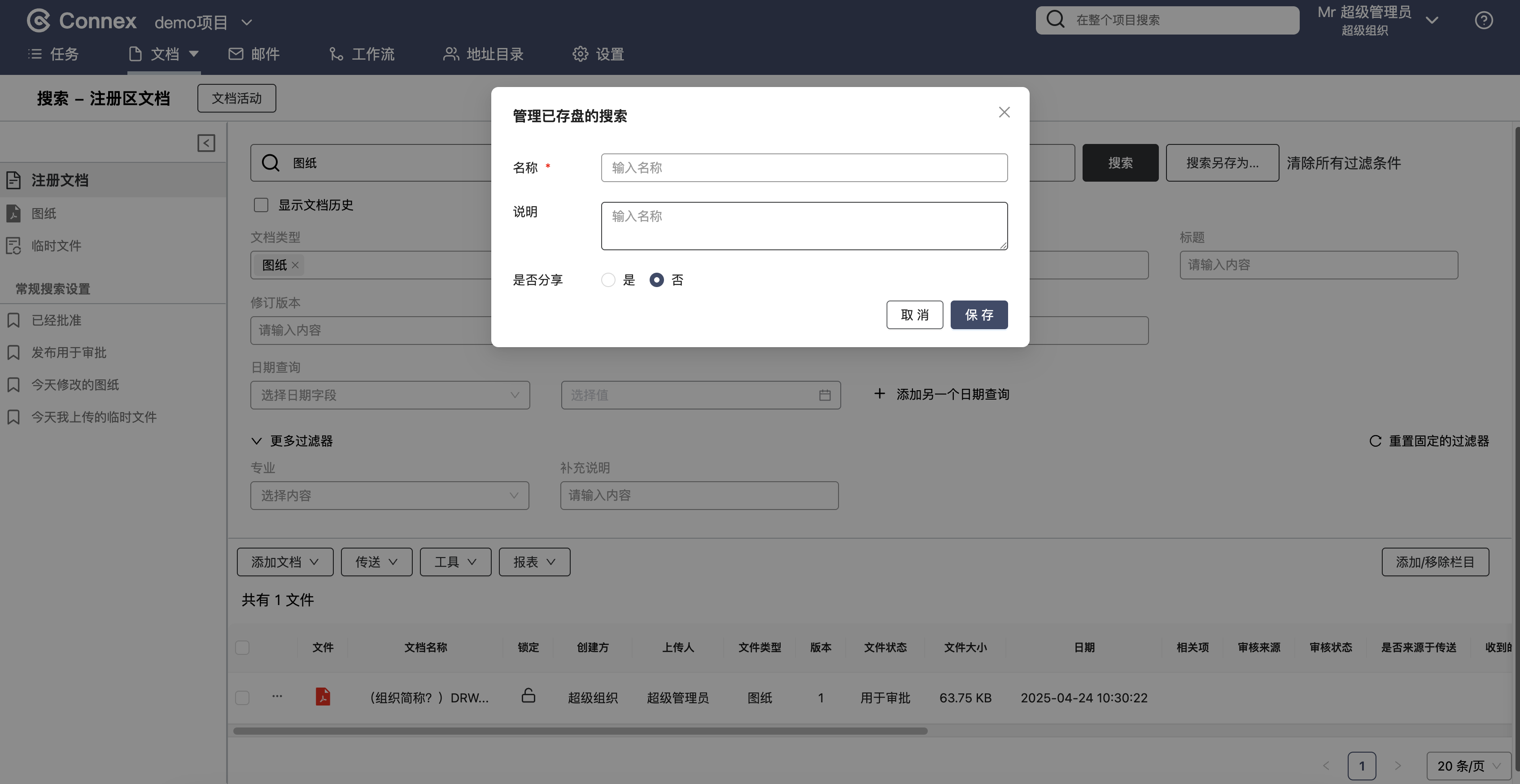The width and height of the screenshot is (1520, 784).
Task: Click the horizontal table scrollbar
Action: [x=580, y=731]
